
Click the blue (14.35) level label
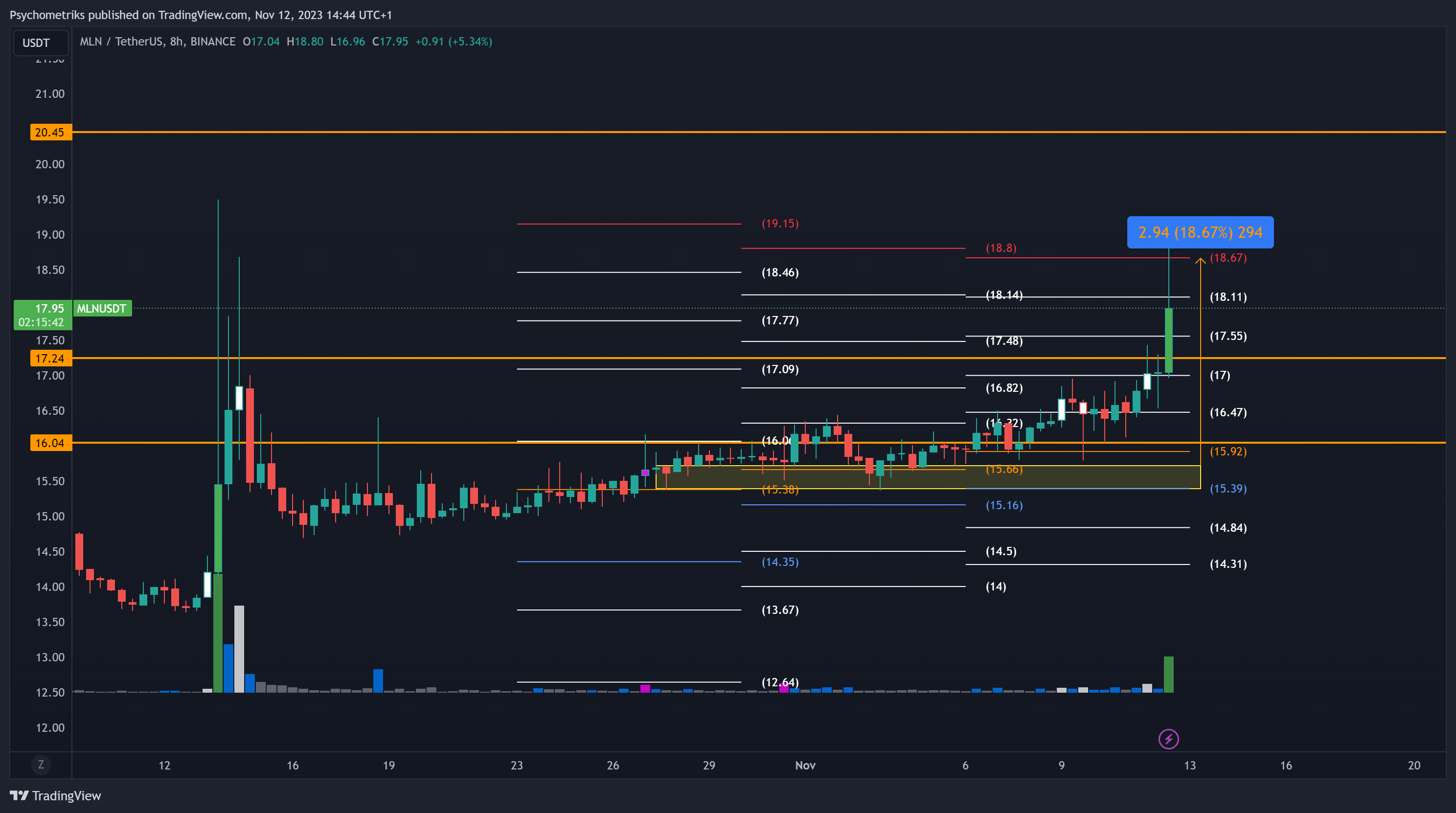pos(780,562)
